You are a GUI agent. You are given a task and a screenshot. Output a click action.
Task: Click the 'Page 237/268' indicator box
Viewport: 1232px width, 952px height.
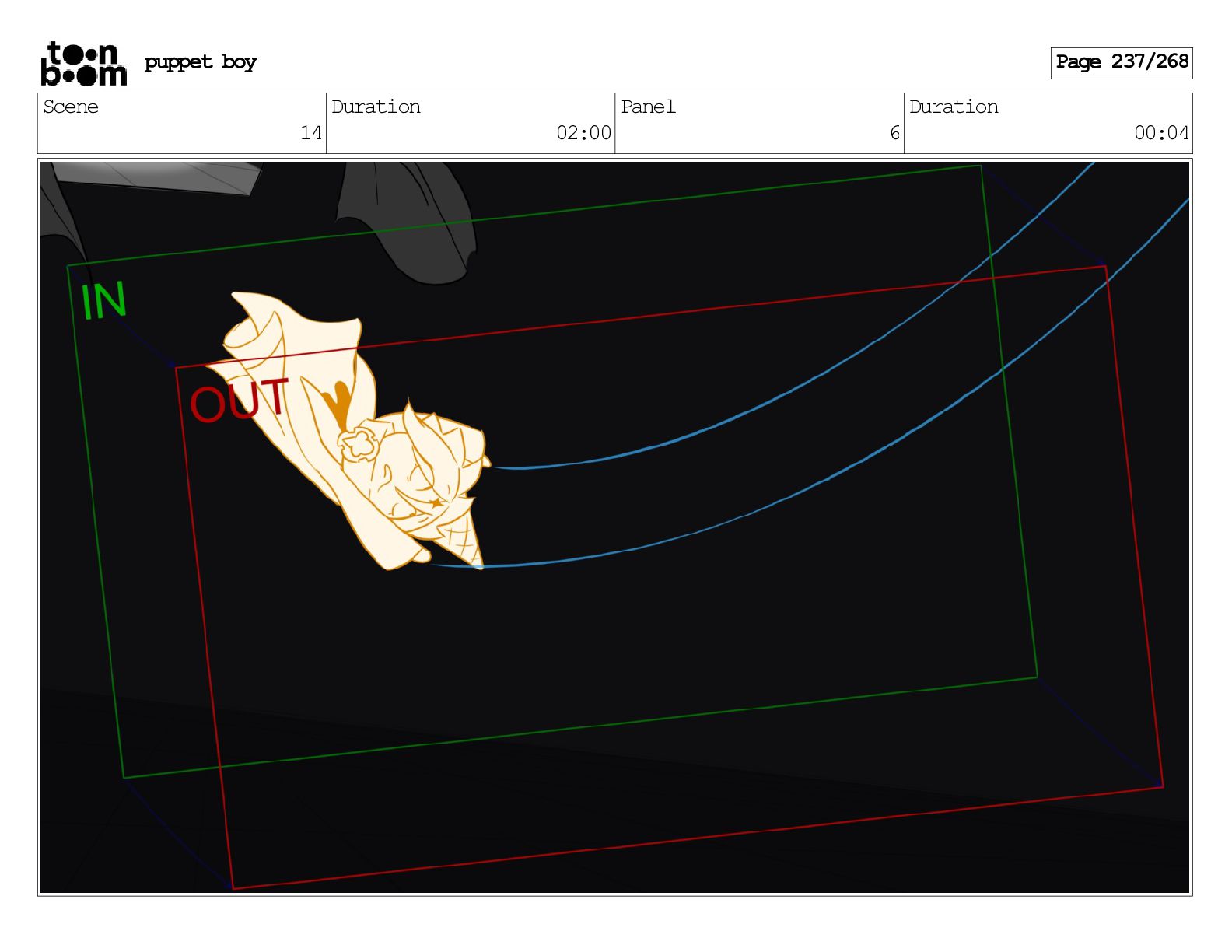1121,62
